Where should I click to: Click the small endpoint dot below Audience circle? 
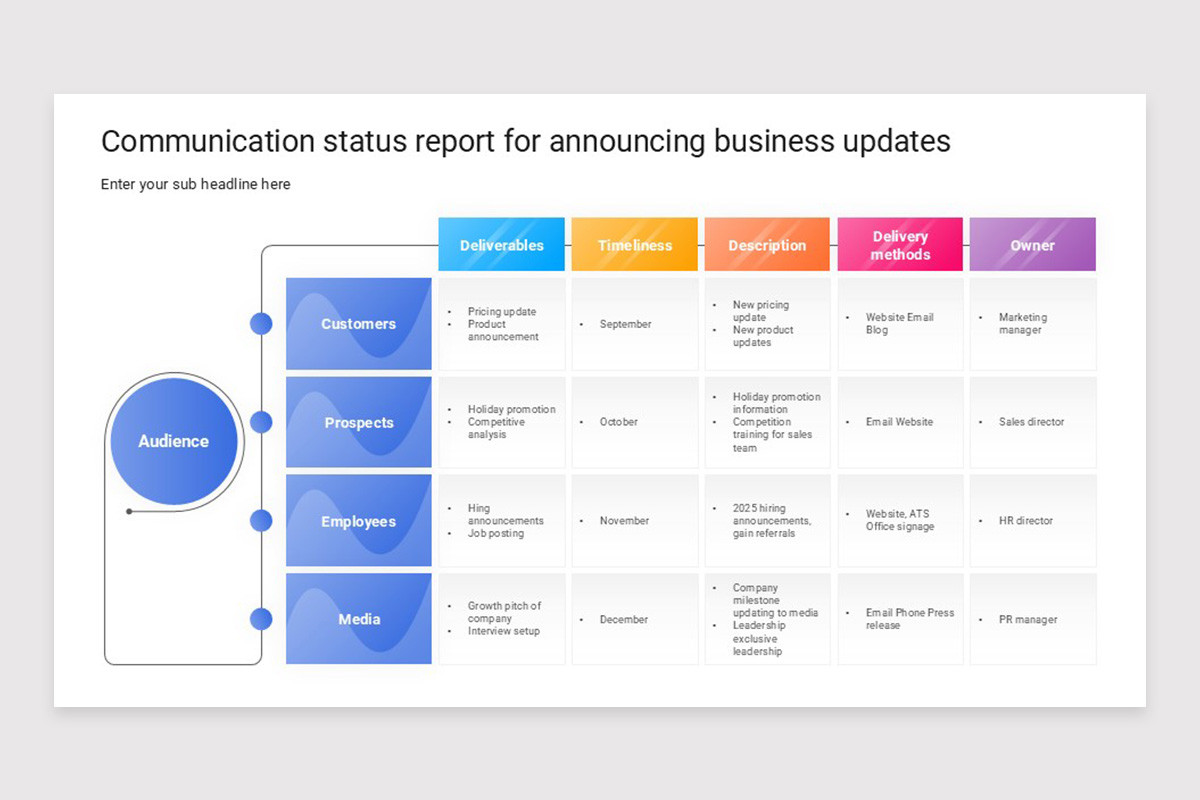click(x=127, y=511)
